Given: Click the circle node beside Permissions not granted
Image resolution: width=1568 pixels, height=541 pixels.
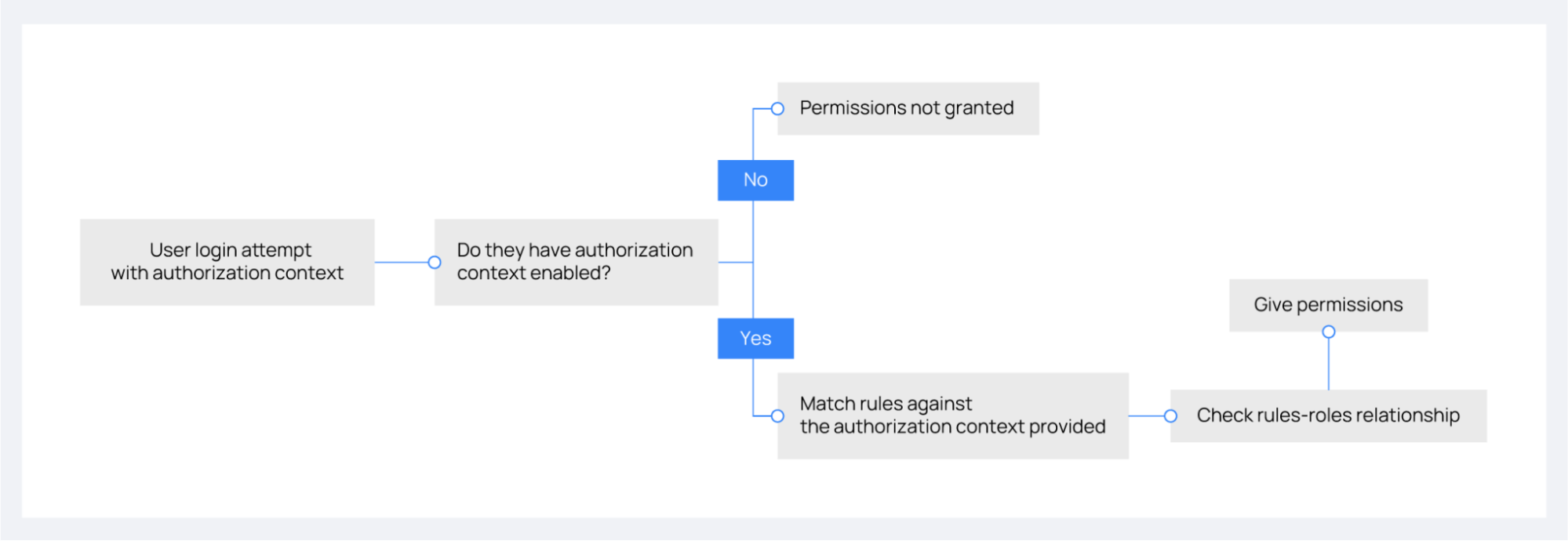Looking at the screenshot, I should 777,108.
